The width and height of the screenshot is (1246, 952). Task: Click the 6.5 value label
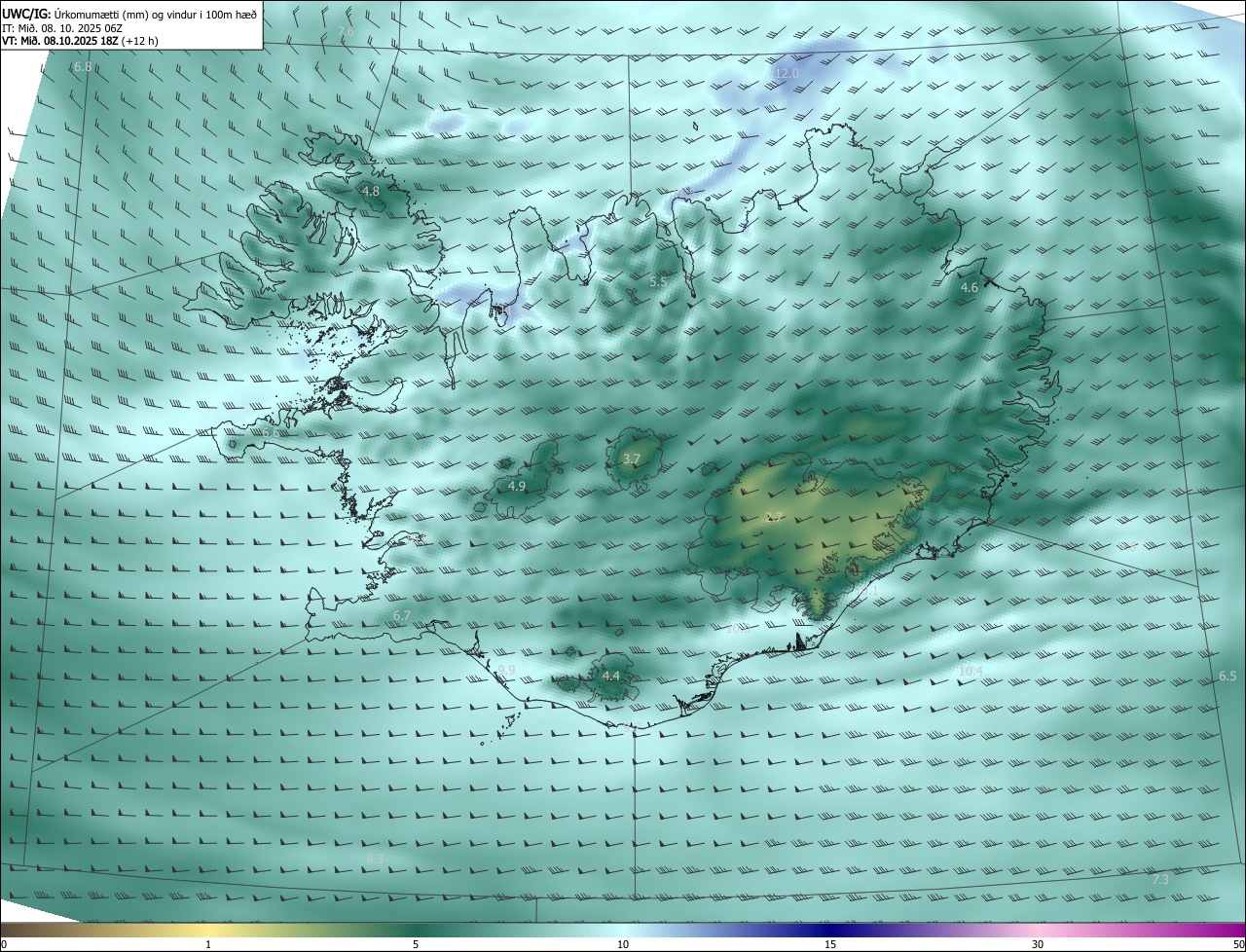tap(1228, 676)
